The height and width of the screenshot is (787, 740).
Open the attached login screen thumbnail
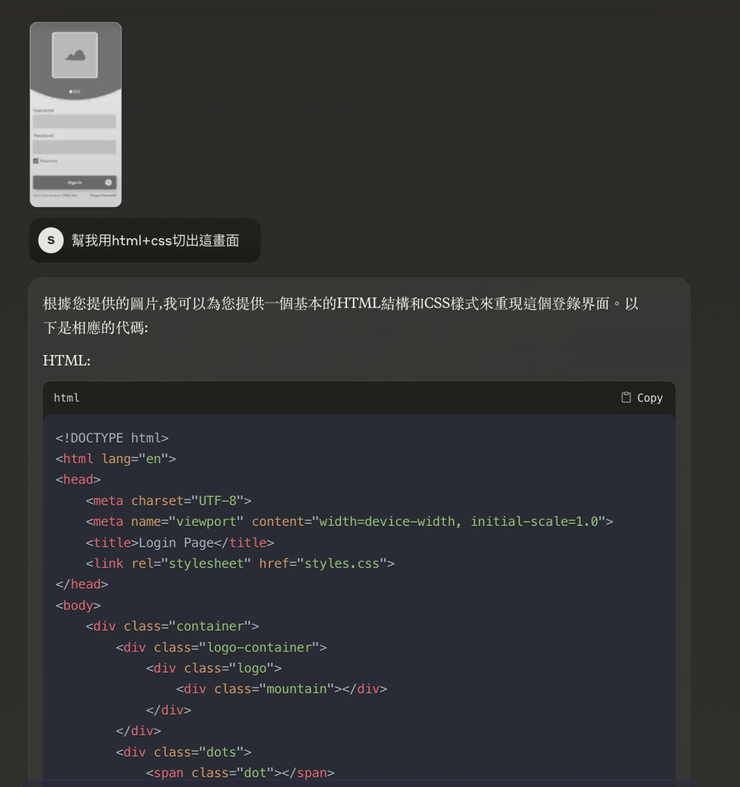[75, 114]
